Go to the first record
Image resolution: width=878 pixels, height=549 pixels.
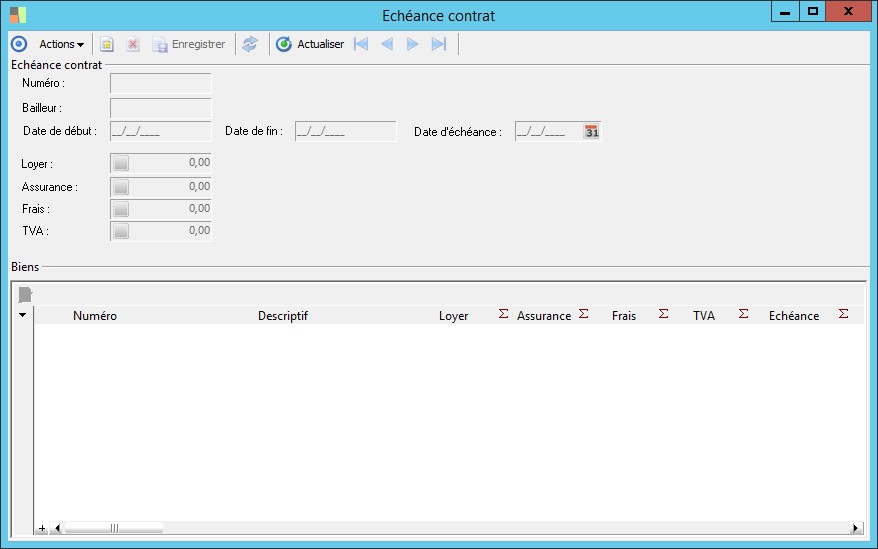(361, 44)
